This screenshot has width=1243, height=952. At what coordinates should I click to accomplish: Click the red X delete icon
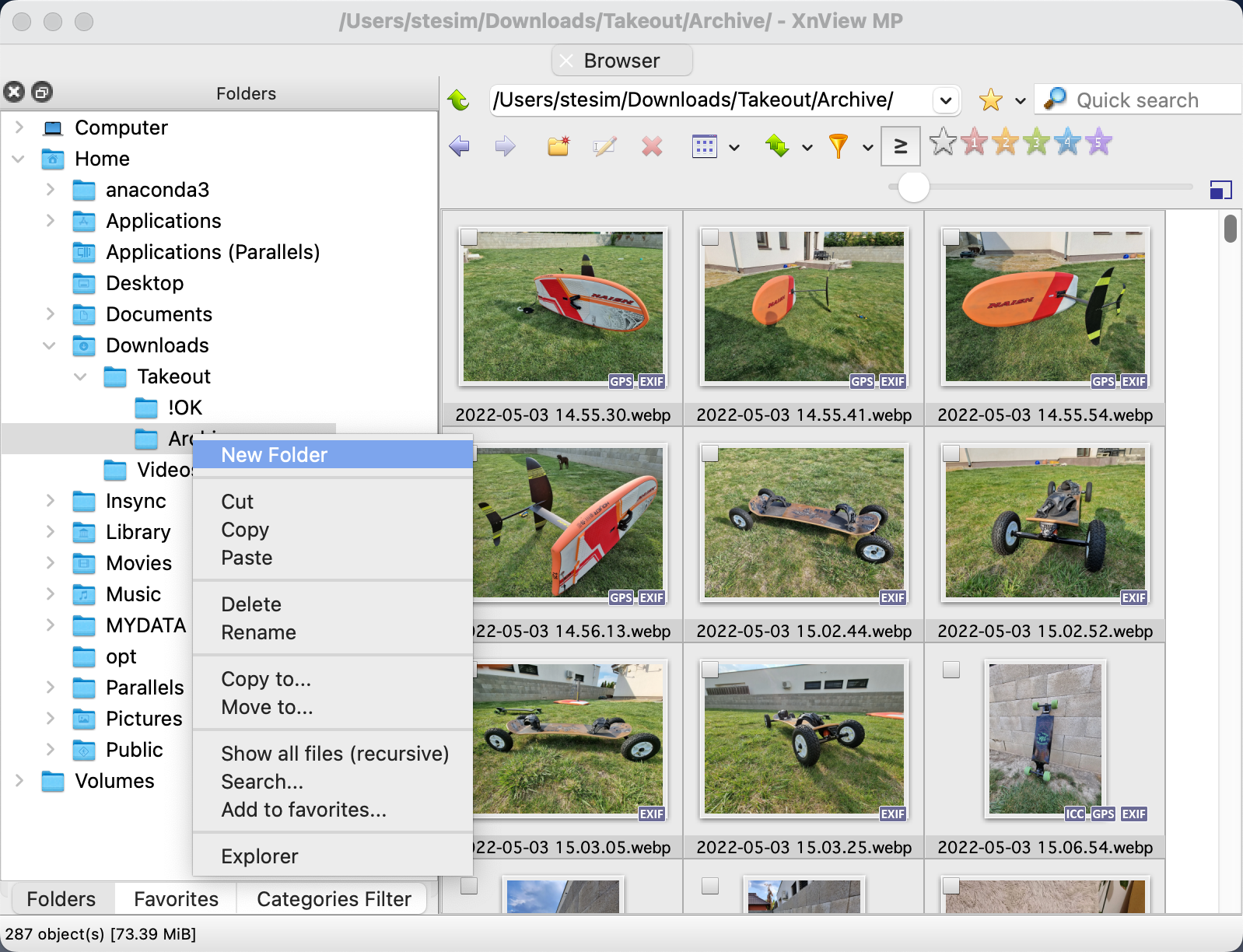coord(652,146)
